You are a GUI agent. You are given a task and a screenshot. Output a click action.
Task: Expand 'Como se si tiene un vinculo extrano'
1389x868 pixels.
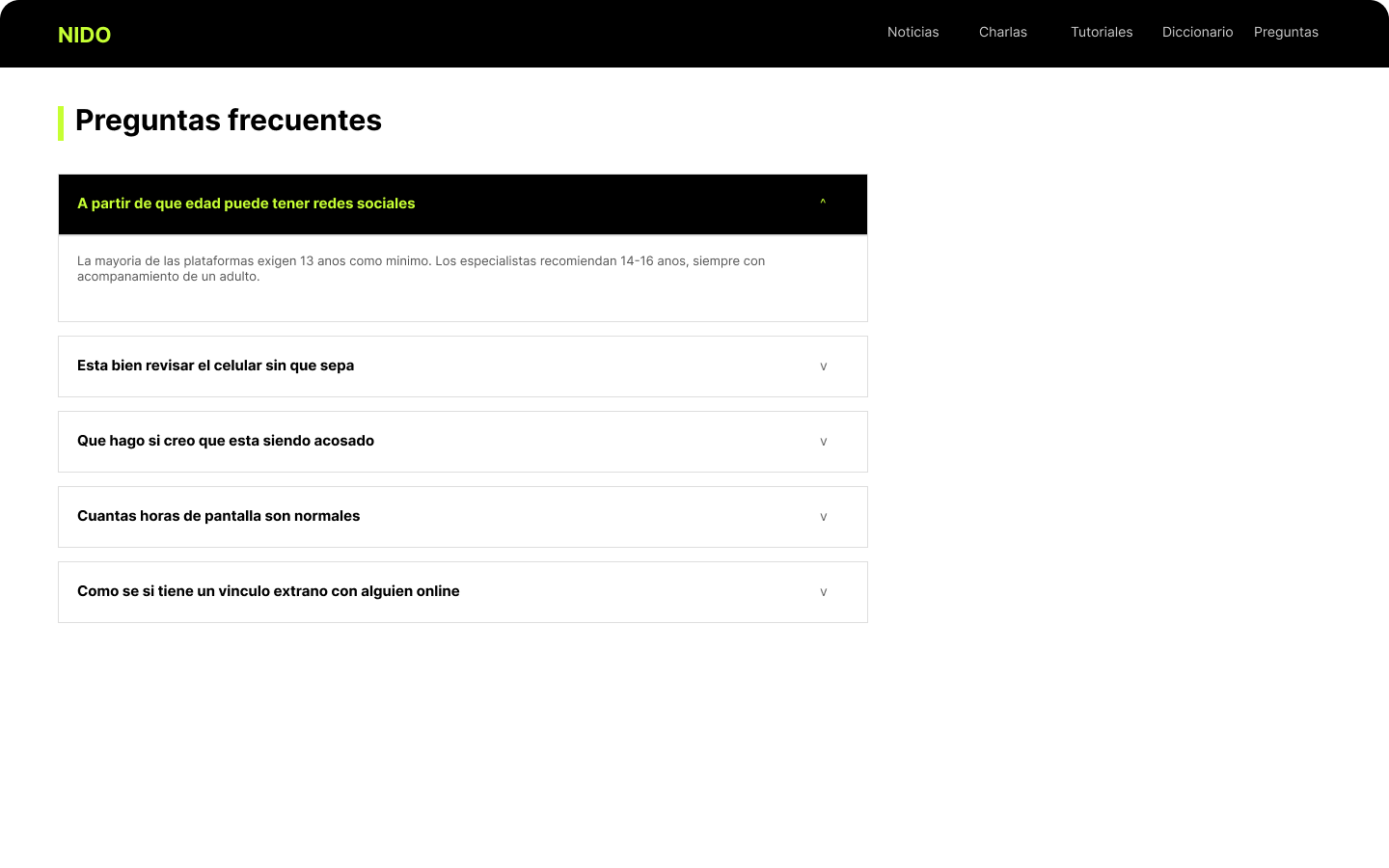coord(463,592)
